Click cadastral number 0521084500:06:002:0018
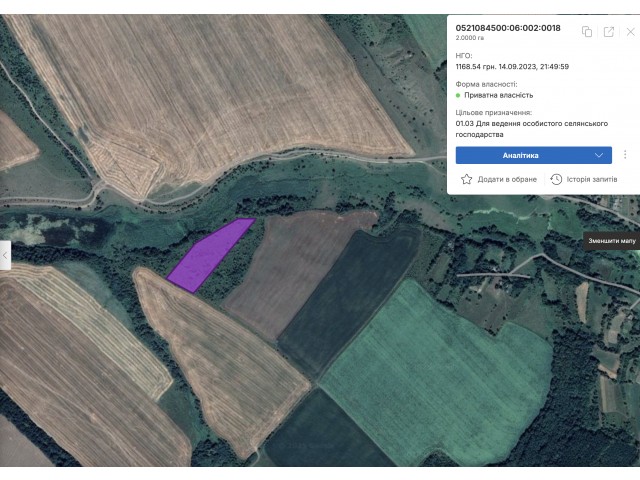Screen dimensions: 640x480 tap(508, 28)
